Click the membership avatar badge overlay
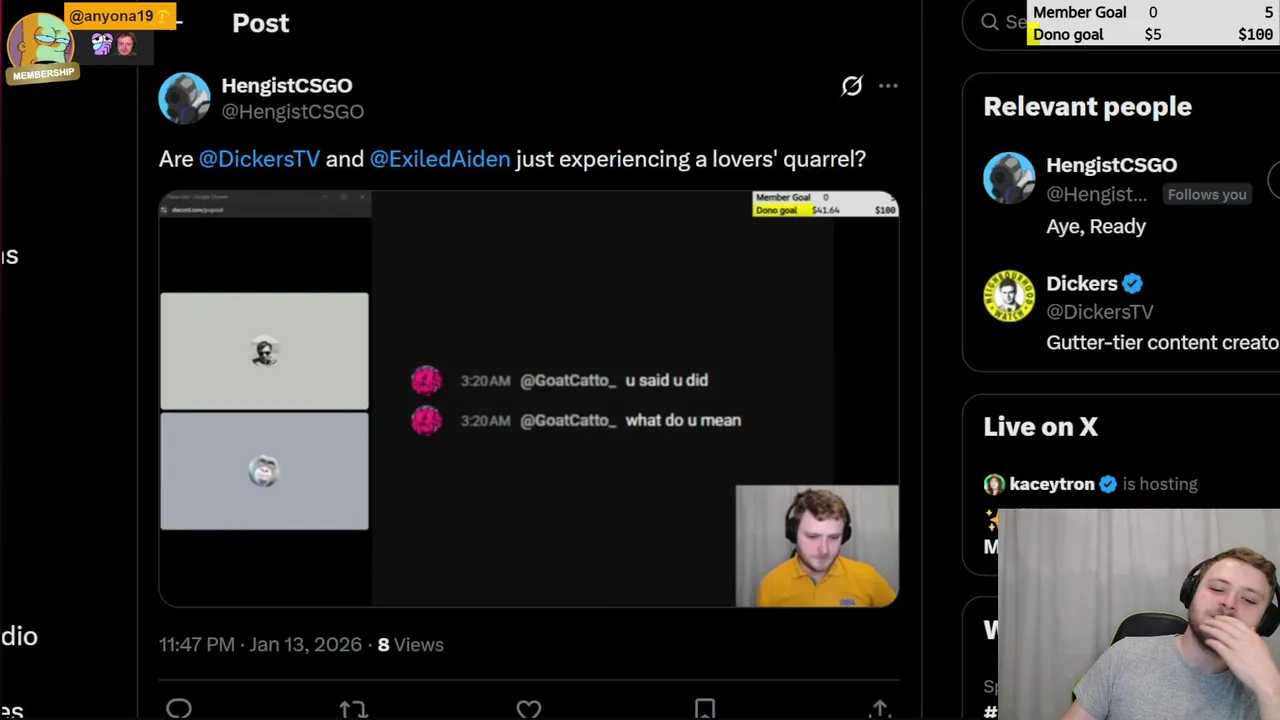Viewport: 1280px width, 720px height. click(42, 47)
